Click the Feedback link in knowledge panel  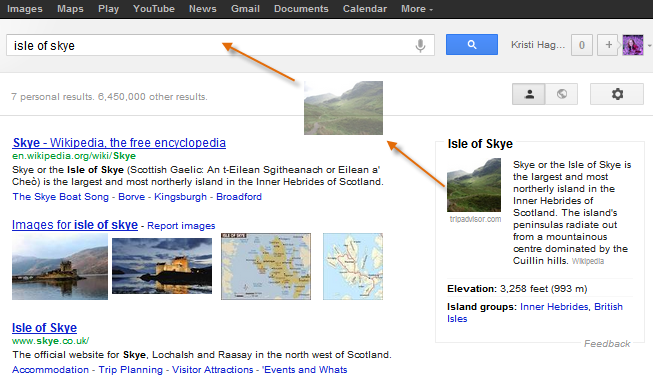pos(607,344)
